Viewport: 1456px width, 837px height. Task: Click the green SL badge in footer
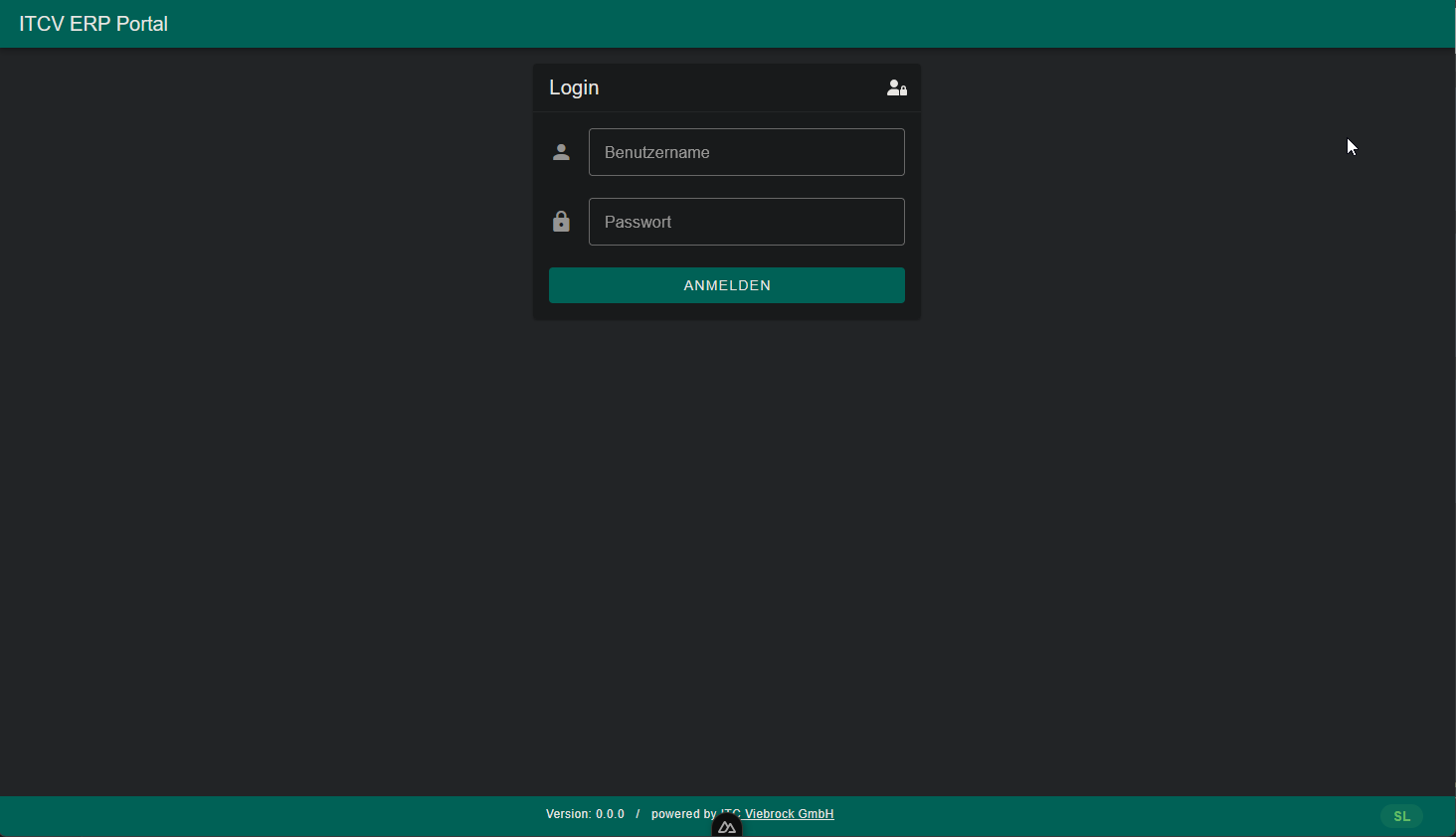click(1401, 816)
